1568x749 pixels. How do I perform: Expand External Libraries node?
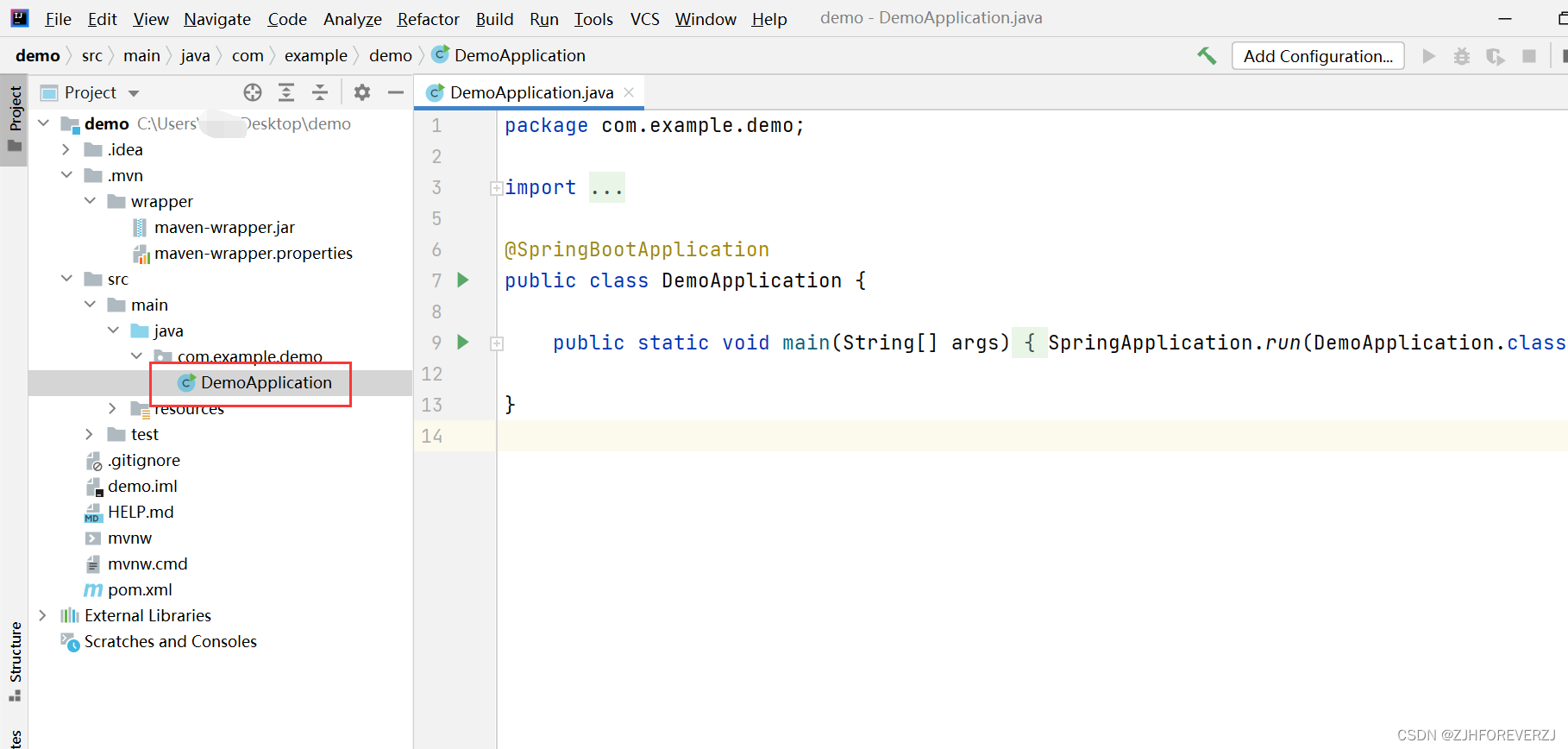(43, 615)
